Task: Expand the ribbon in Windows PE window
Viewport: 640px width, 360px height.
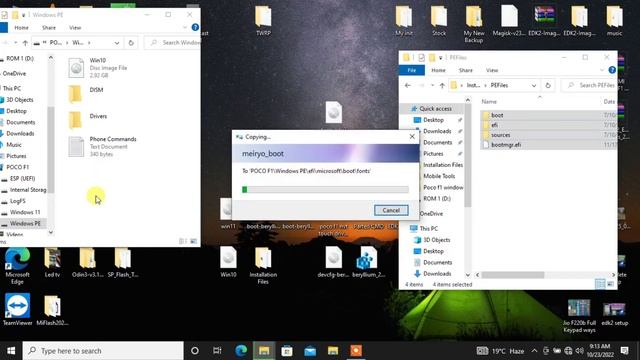Action: [x=185, y=27]
